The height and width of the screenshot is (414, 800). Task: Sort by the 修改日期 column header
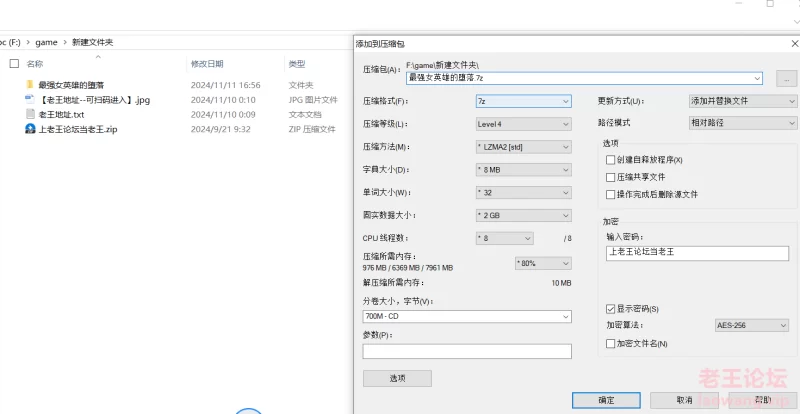(207, 64)
